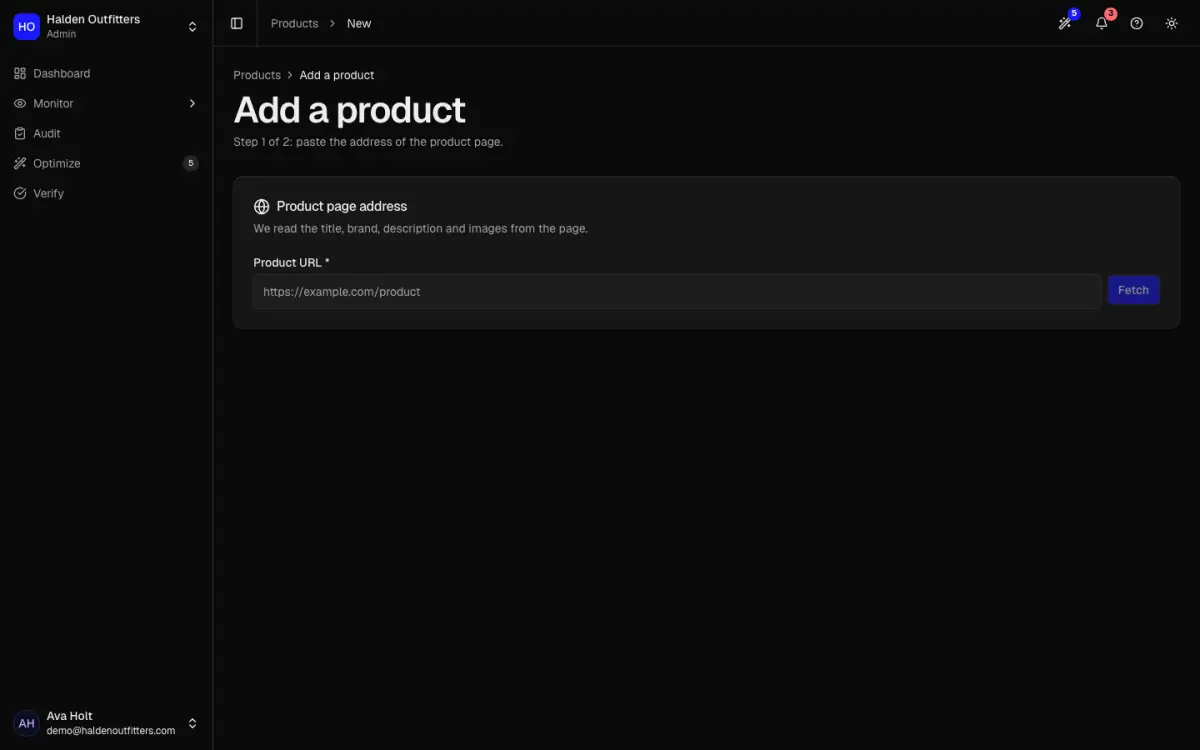
Task: Click the 'Add a product' page heading
Action: point(350,110)
